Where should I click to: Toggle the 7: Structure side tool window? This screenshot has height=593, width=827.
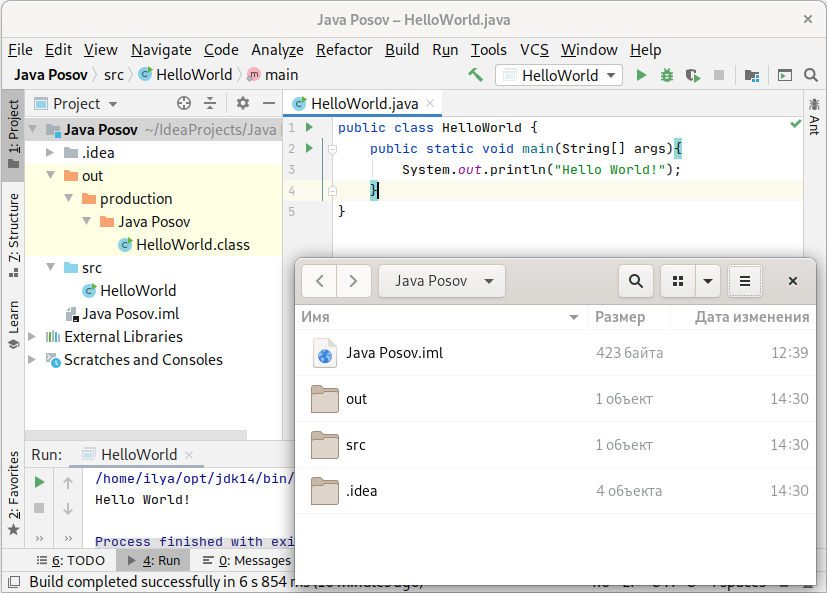pos(13,228)
